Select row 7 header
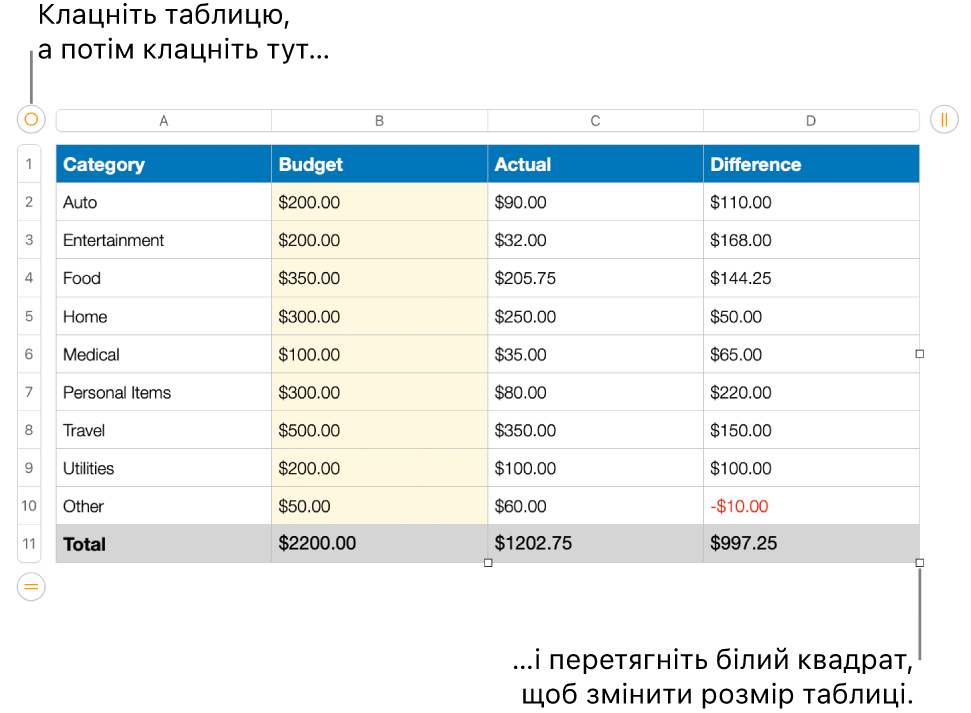 coord(29,391)
